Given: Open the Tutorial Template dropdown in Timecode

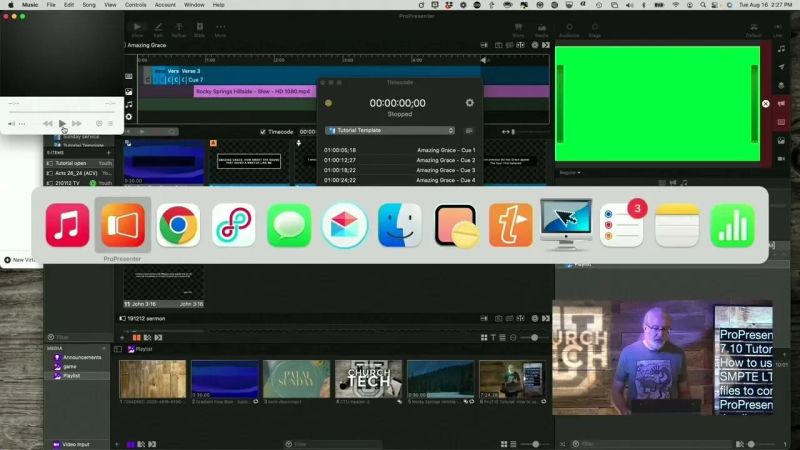Looking at the screenshot, I should click(390, 131).
